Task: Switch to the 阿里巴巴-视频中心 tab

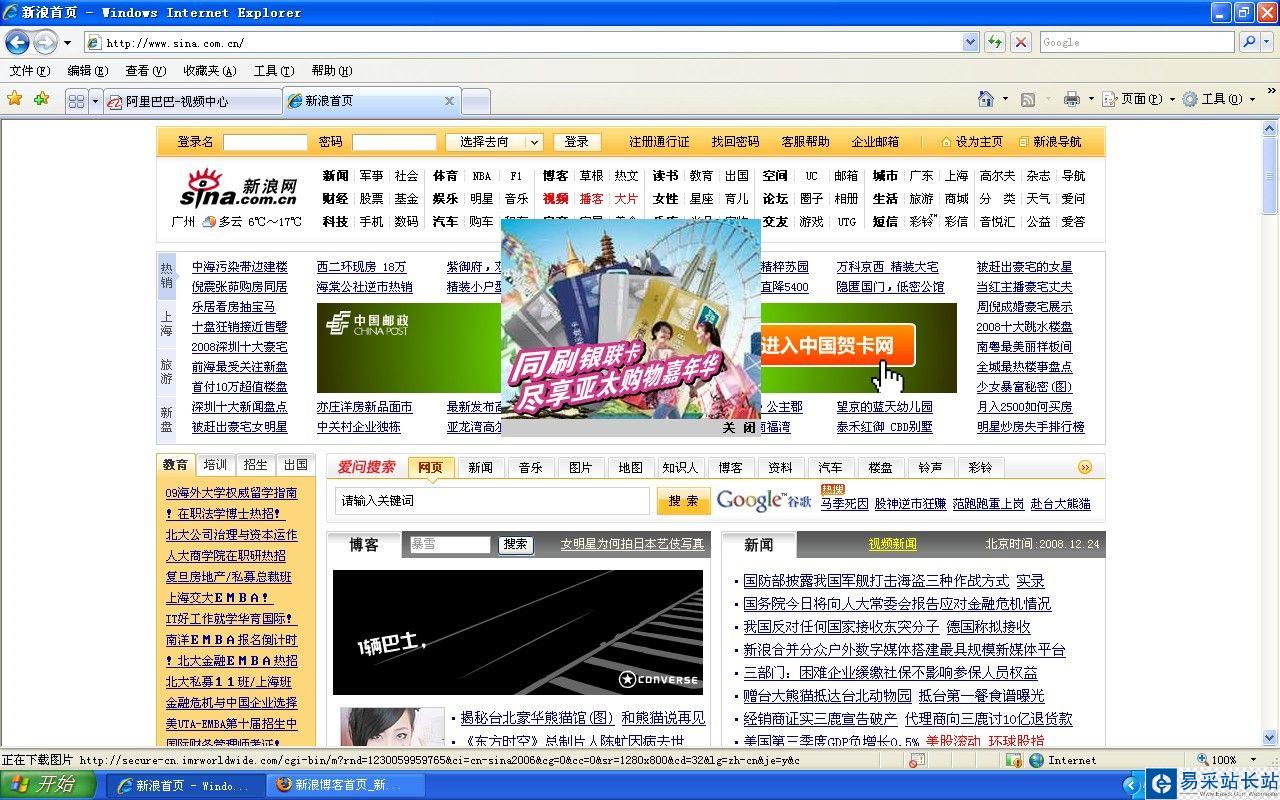Action: (192, 101)
